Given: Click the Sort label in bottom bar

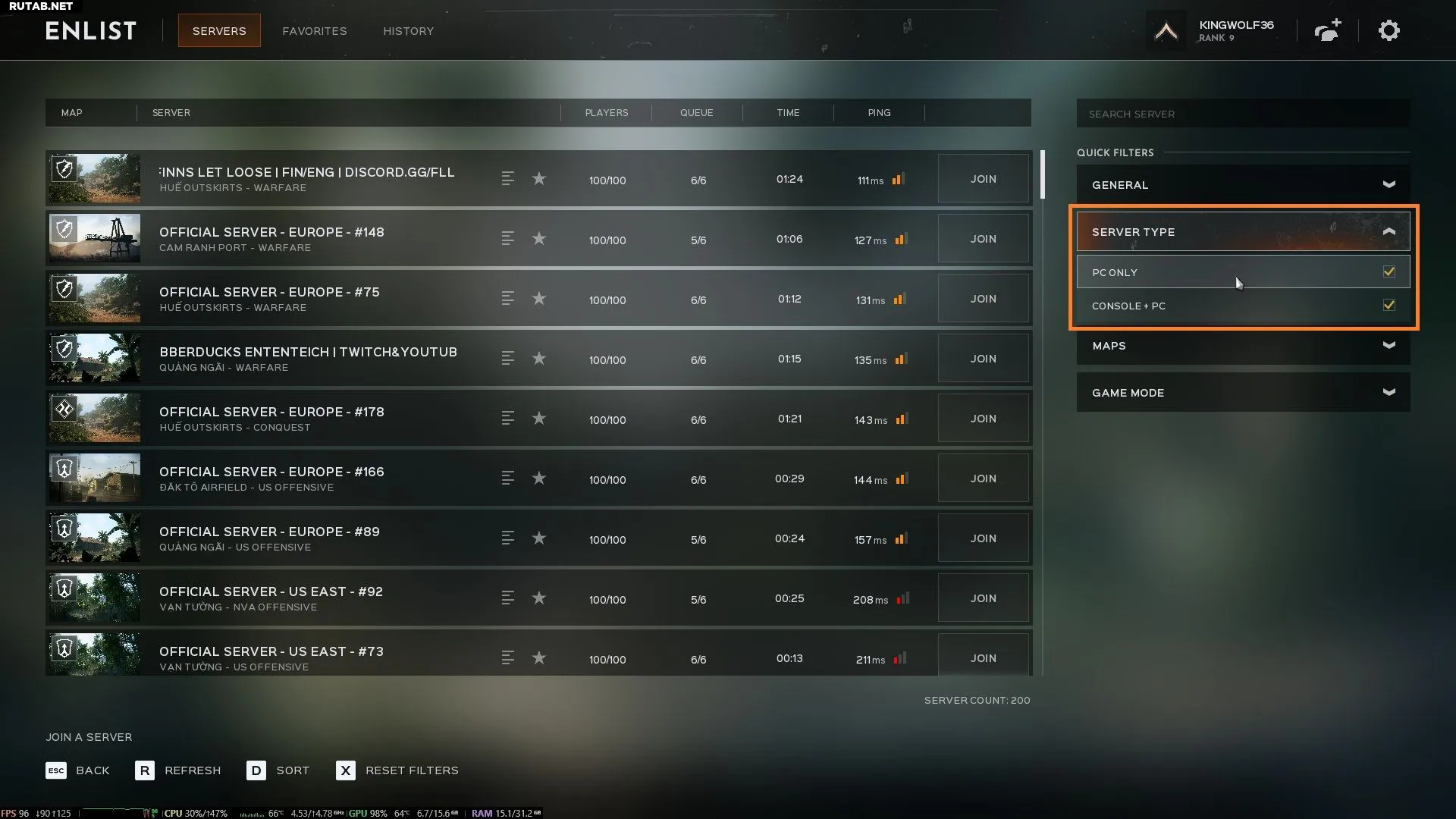Looking at the screenshot, I should (x=293, y=770).
